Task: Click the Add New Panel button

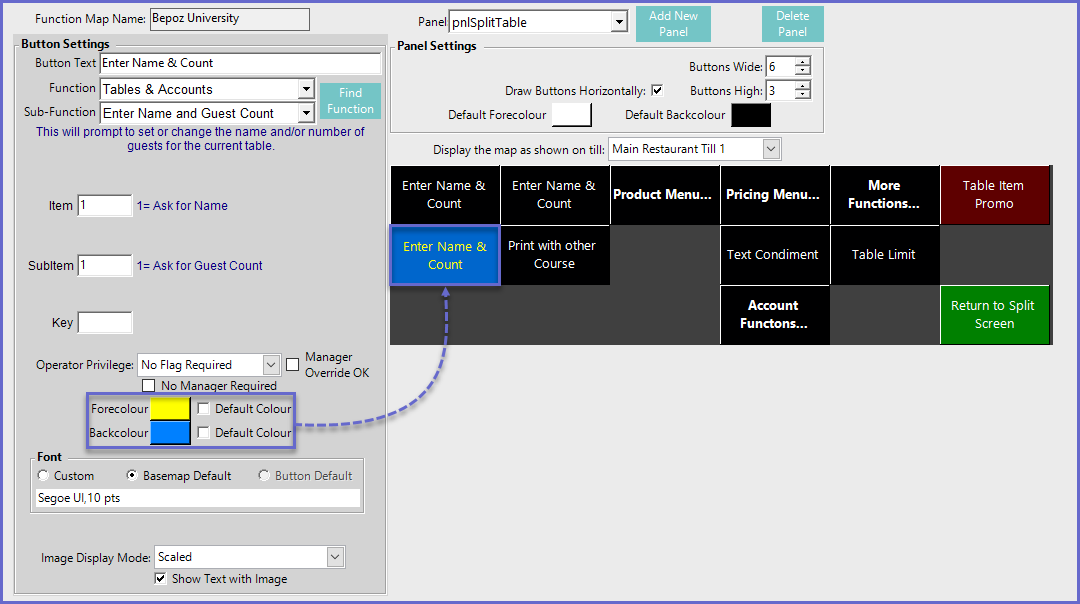Action: pyautogui.click(x=673, y=23)
